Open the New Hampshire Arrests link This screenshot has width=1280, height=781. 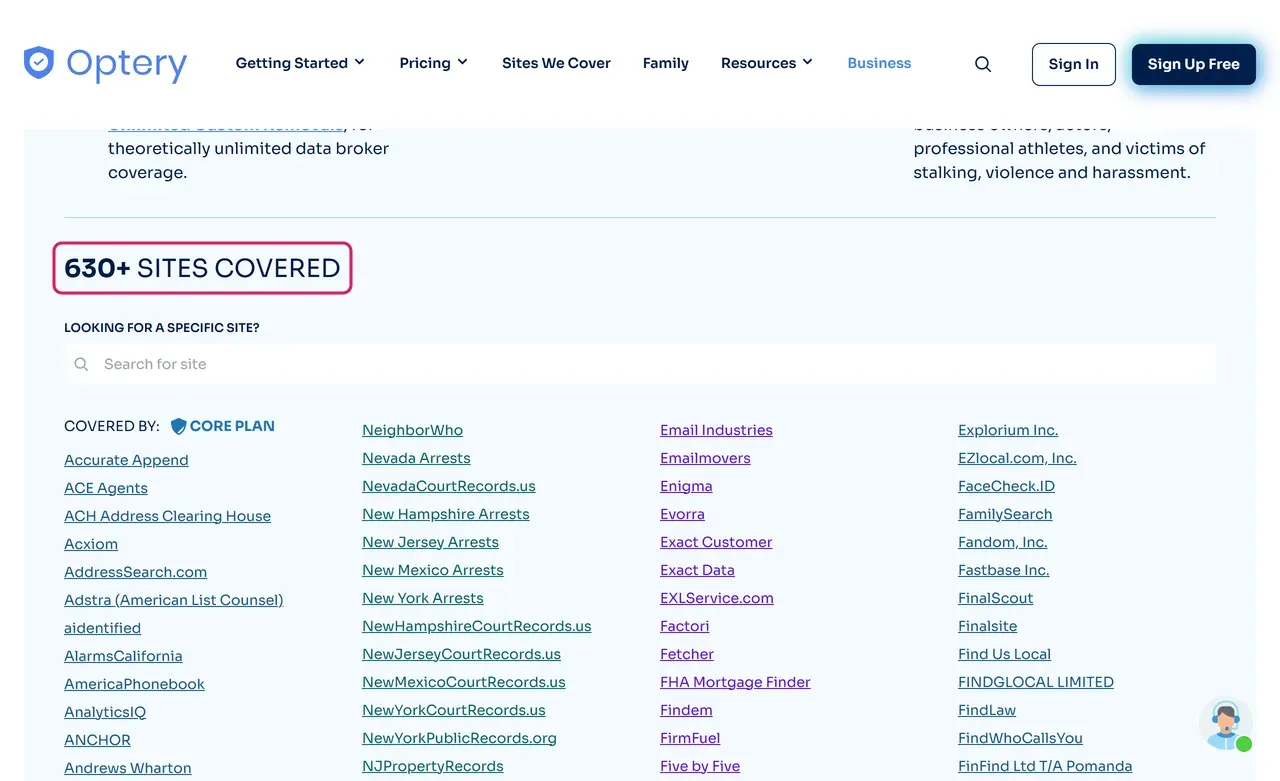[446, 514]
